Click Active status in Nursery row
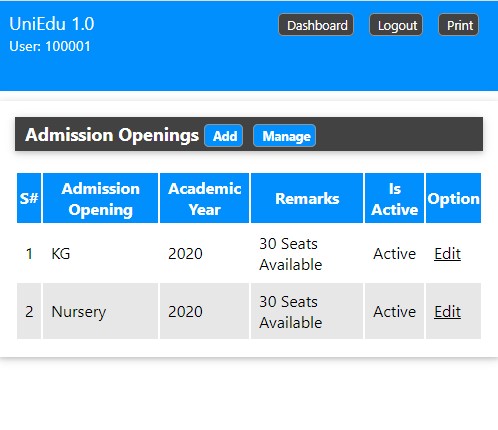 click(x=394, y=312)
